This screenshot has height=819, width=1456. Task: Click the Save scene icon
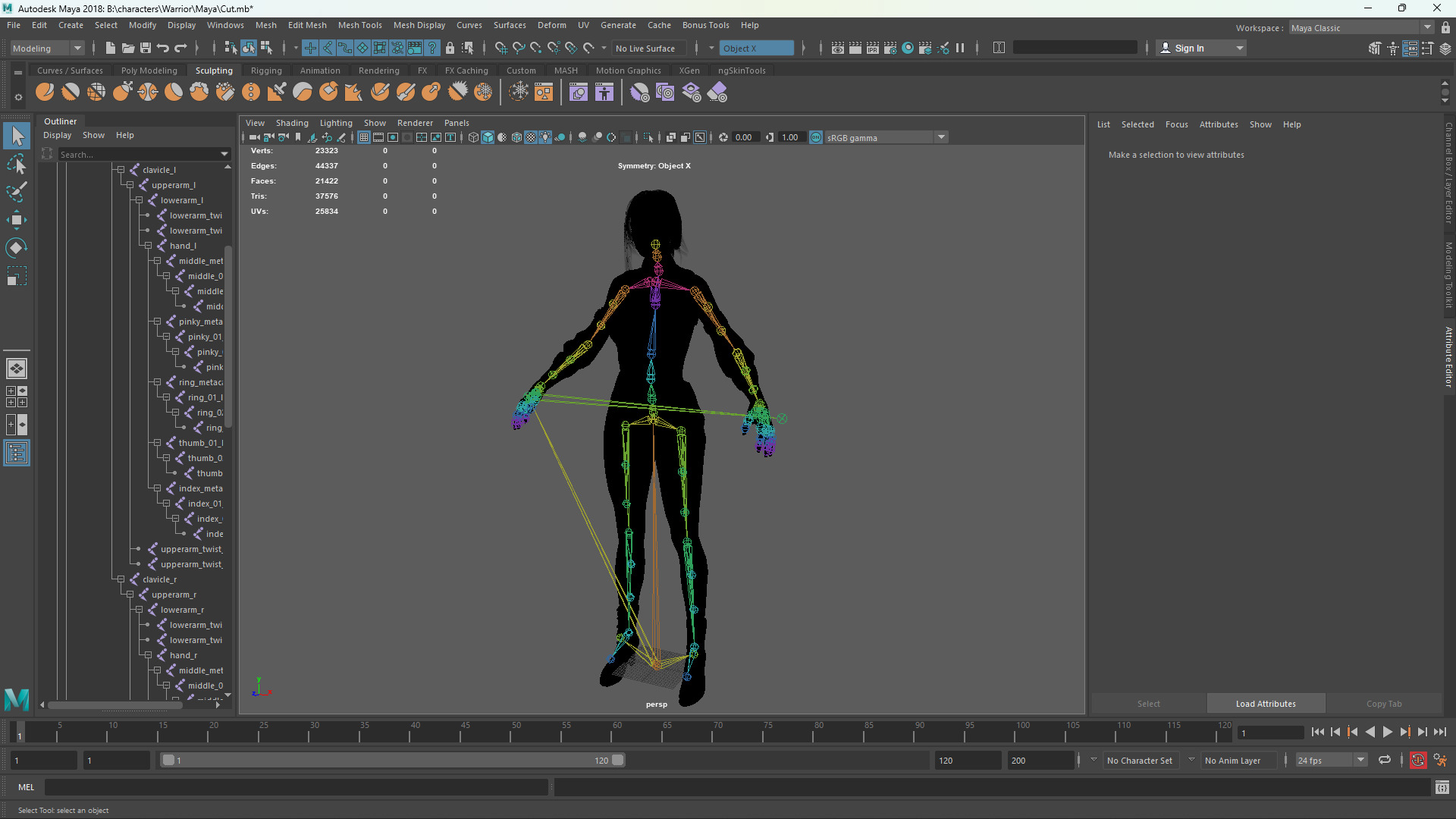(x=146, y=48)
